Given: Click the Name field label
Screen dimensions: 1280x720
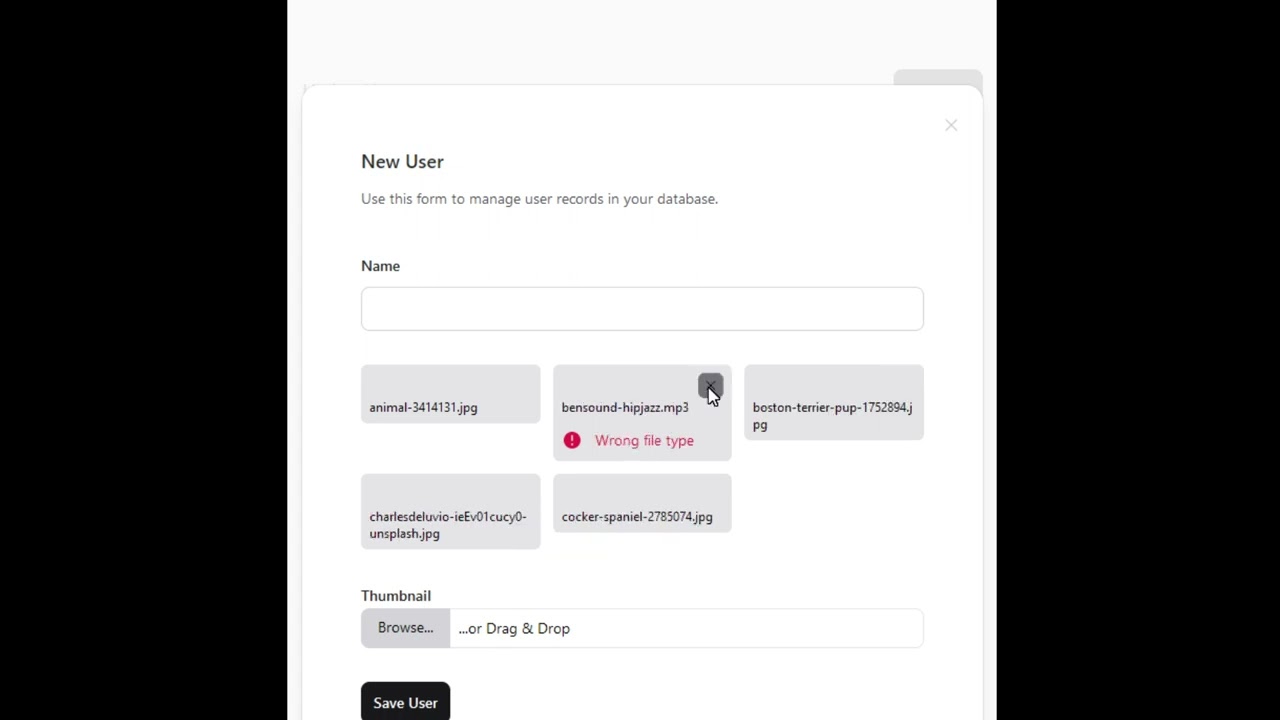Looking at the screenshot, I should click(x=380, y=266).
